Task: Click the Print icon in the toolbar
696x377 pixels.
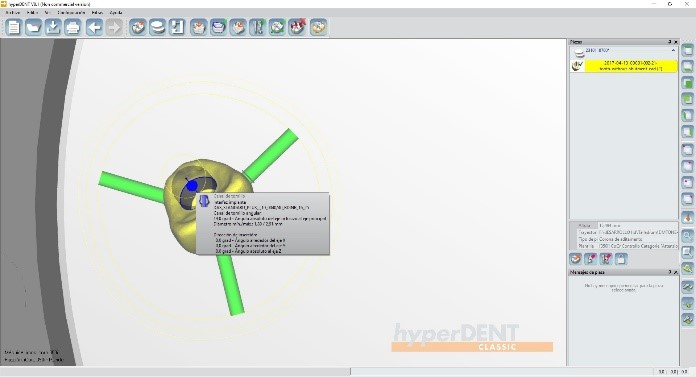Action: click(x=72, y=28)
